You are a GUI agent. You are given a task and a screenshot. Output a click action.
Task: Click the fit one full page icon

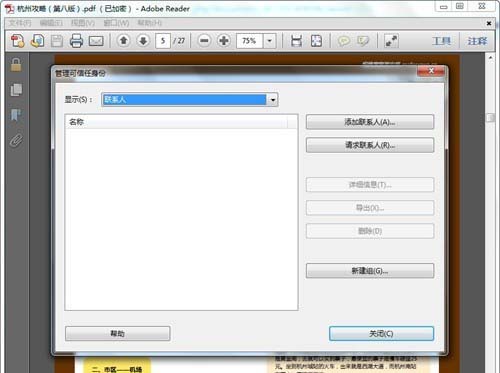(316, 41)
